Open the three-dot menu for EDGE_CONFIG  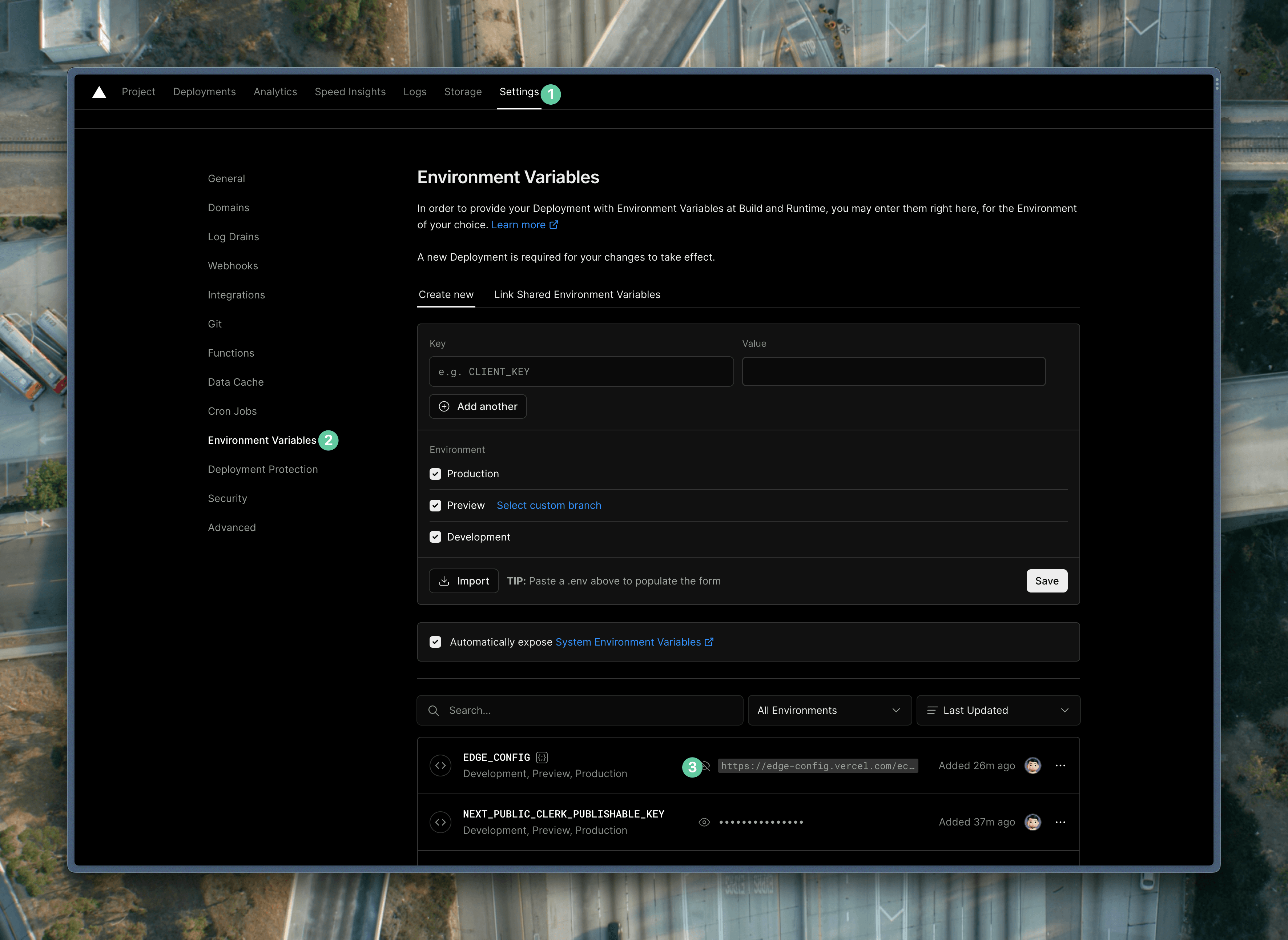tap(1060, 766)
